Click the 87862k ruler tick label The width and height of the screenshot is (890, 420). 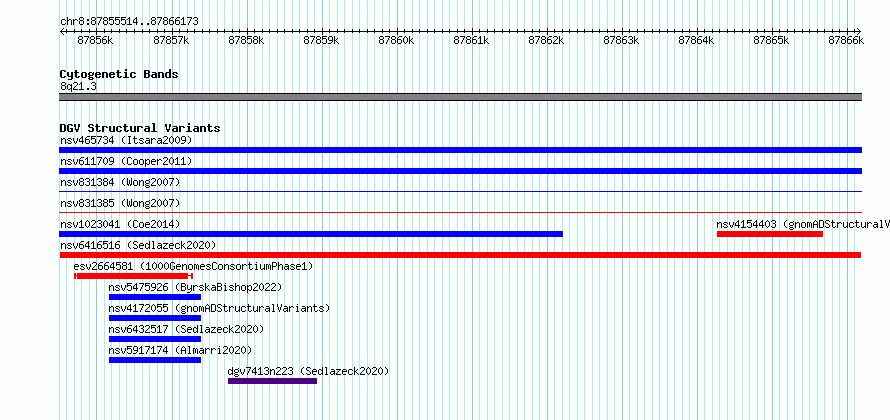547,40
